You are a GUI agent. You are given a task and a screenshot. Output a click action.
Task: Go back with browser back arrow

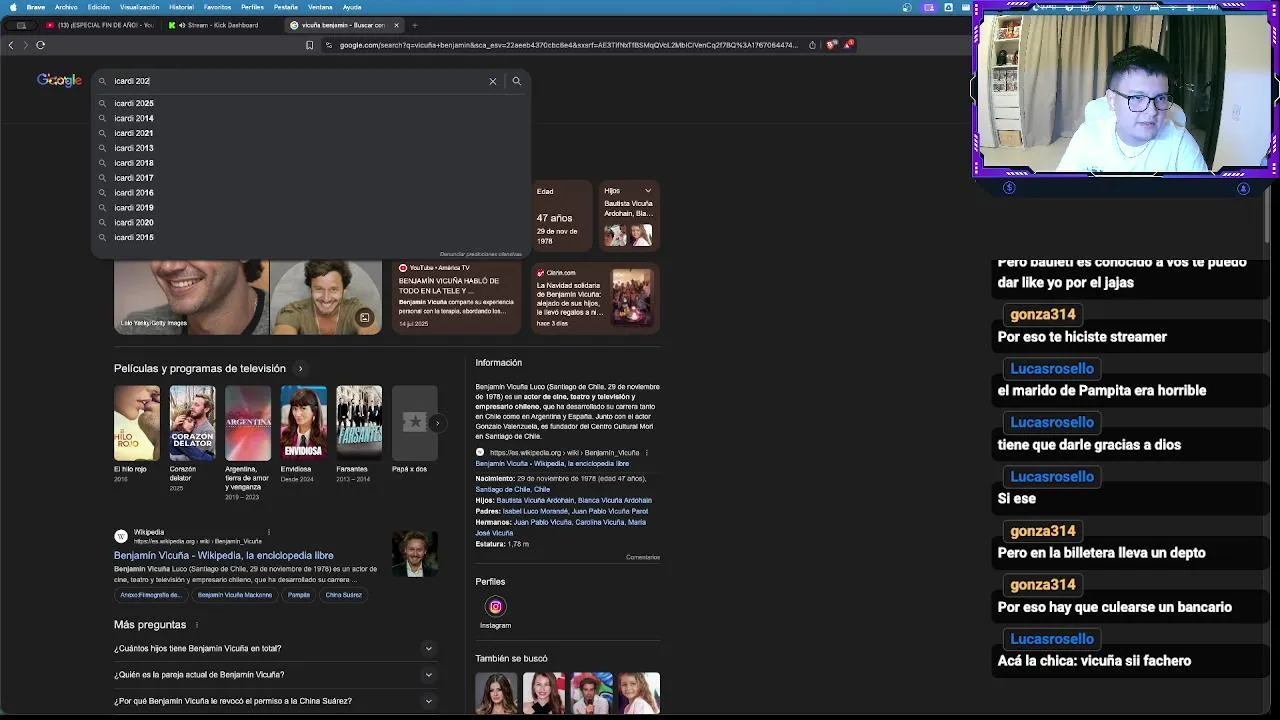[11, 45]
